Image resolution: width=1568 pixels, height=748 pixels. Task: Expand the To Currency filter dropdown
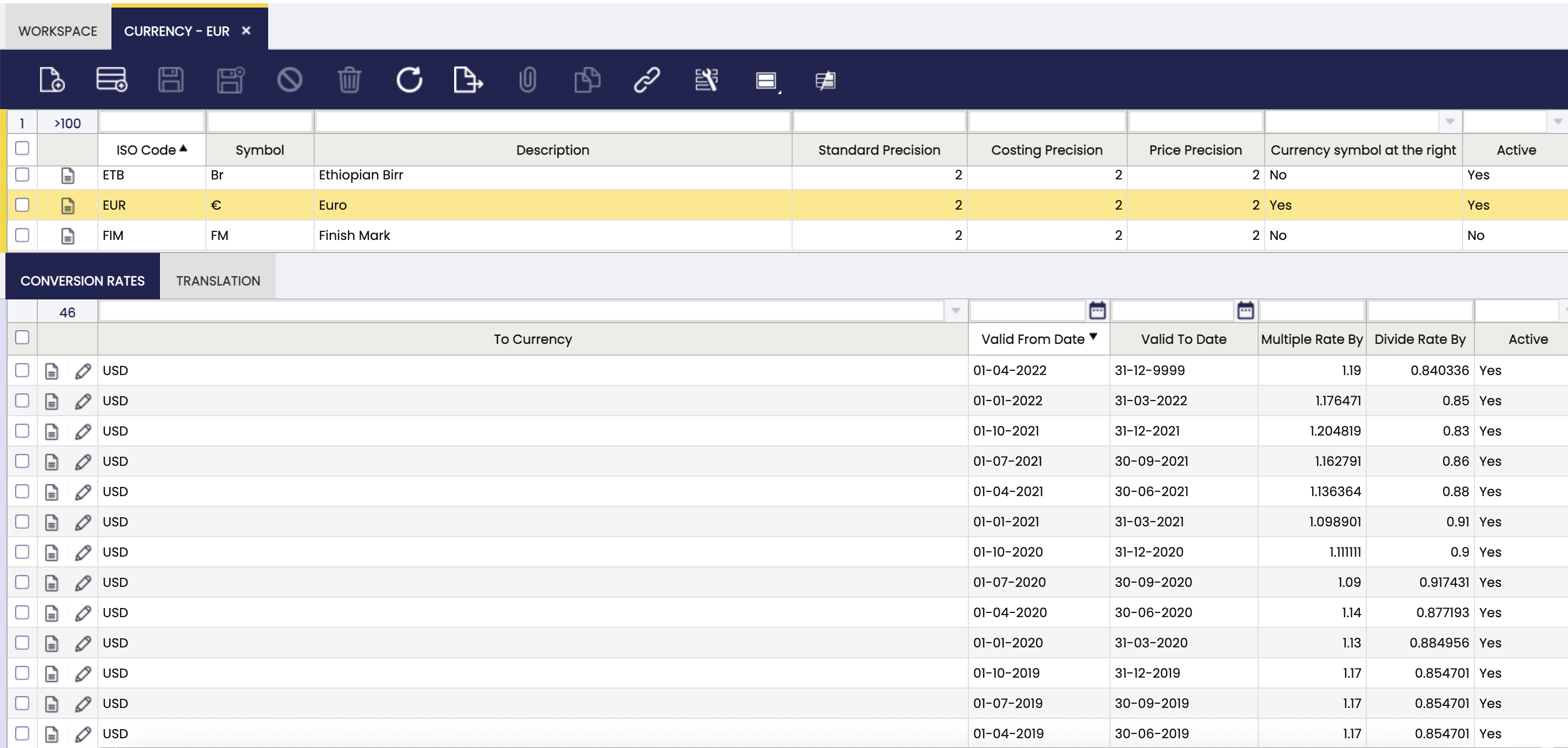955,312
